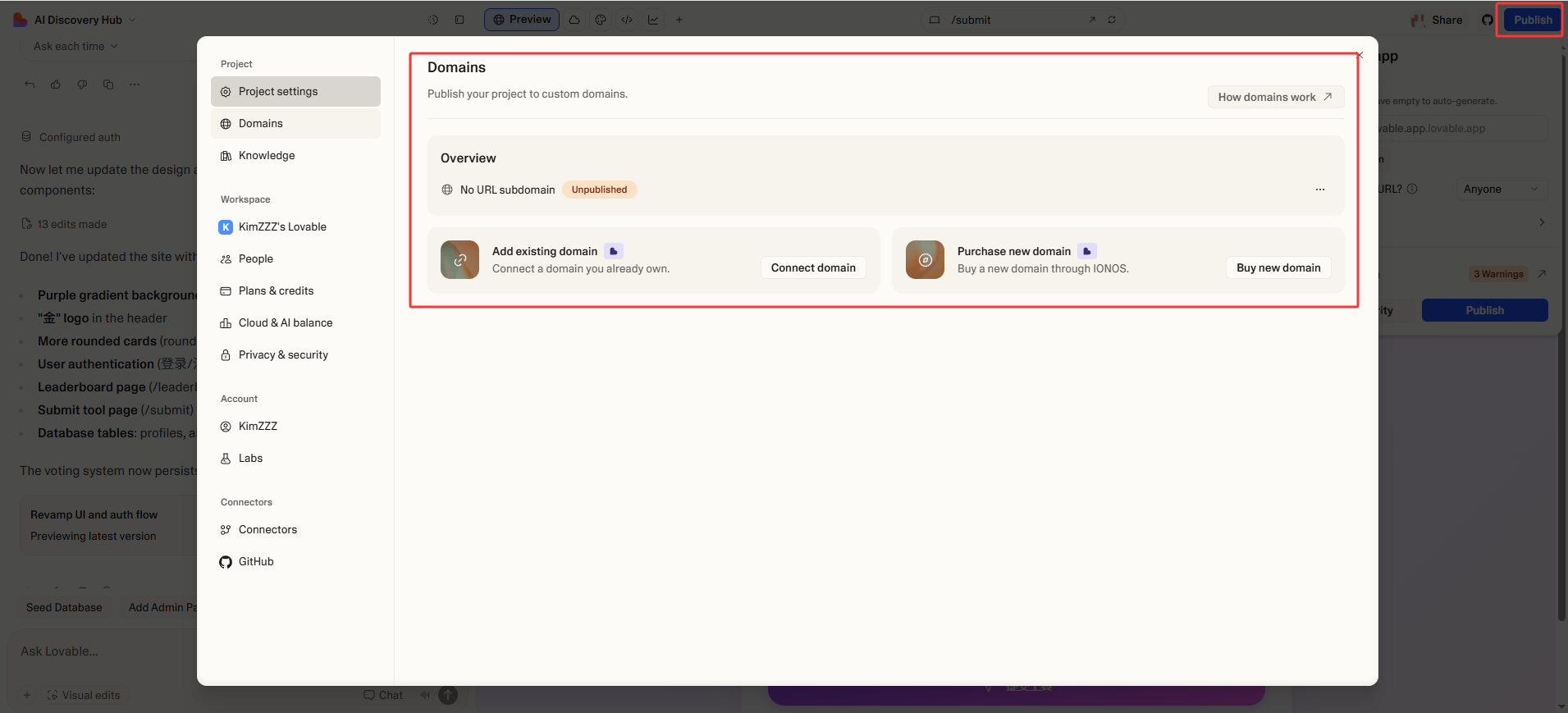Open the code view icon in toolbar

tap(627, 20)
